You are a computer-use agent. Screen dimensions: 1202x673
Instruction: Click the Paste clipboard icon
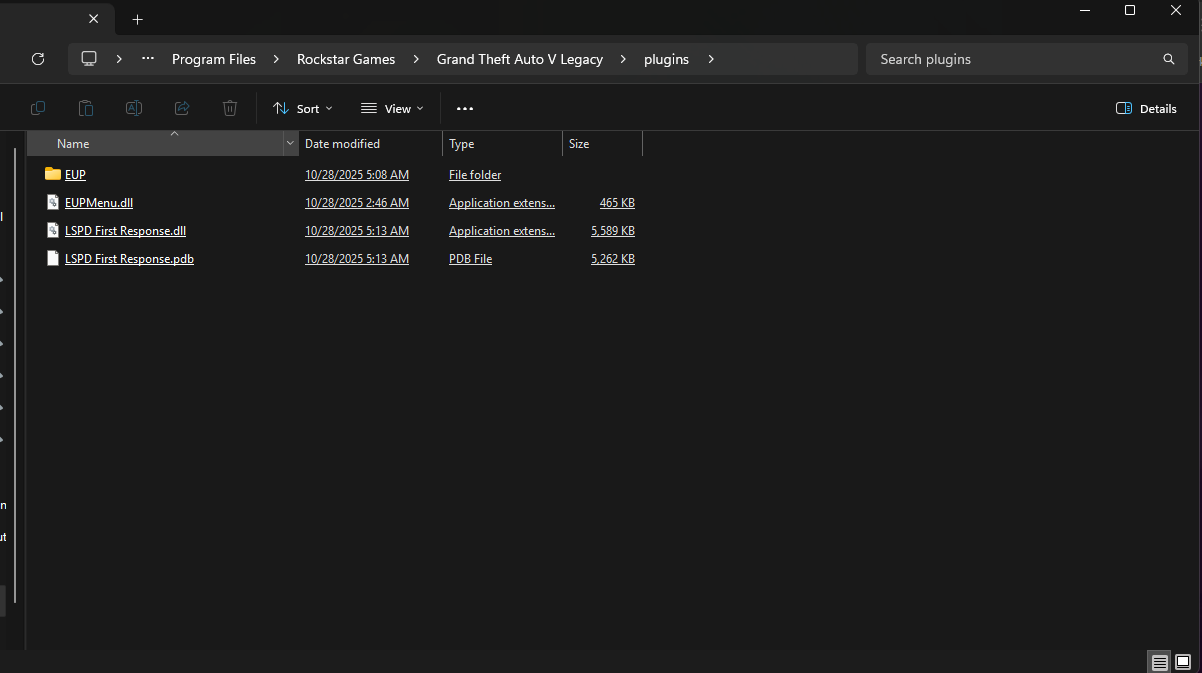tap(86, 108)
